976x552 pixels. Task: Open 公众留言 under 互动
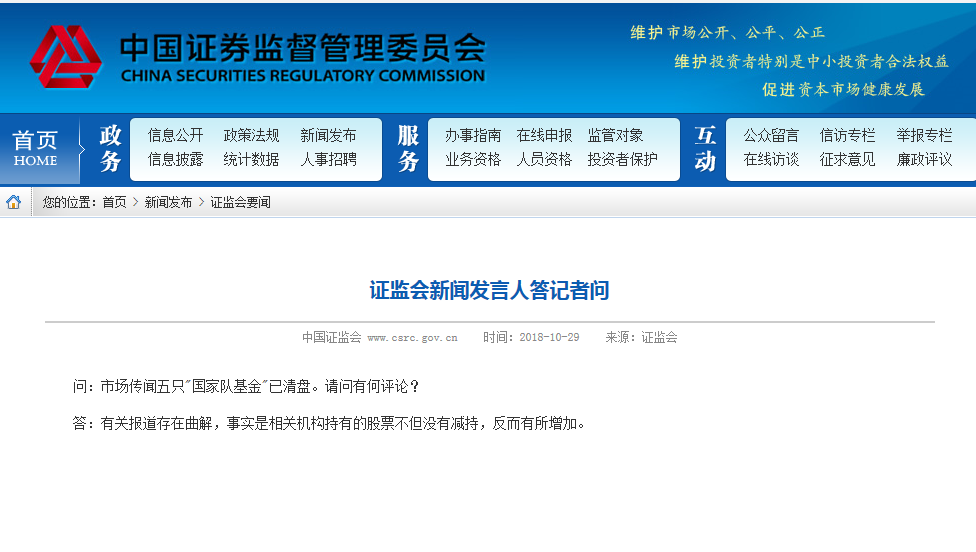coord(771,135)
